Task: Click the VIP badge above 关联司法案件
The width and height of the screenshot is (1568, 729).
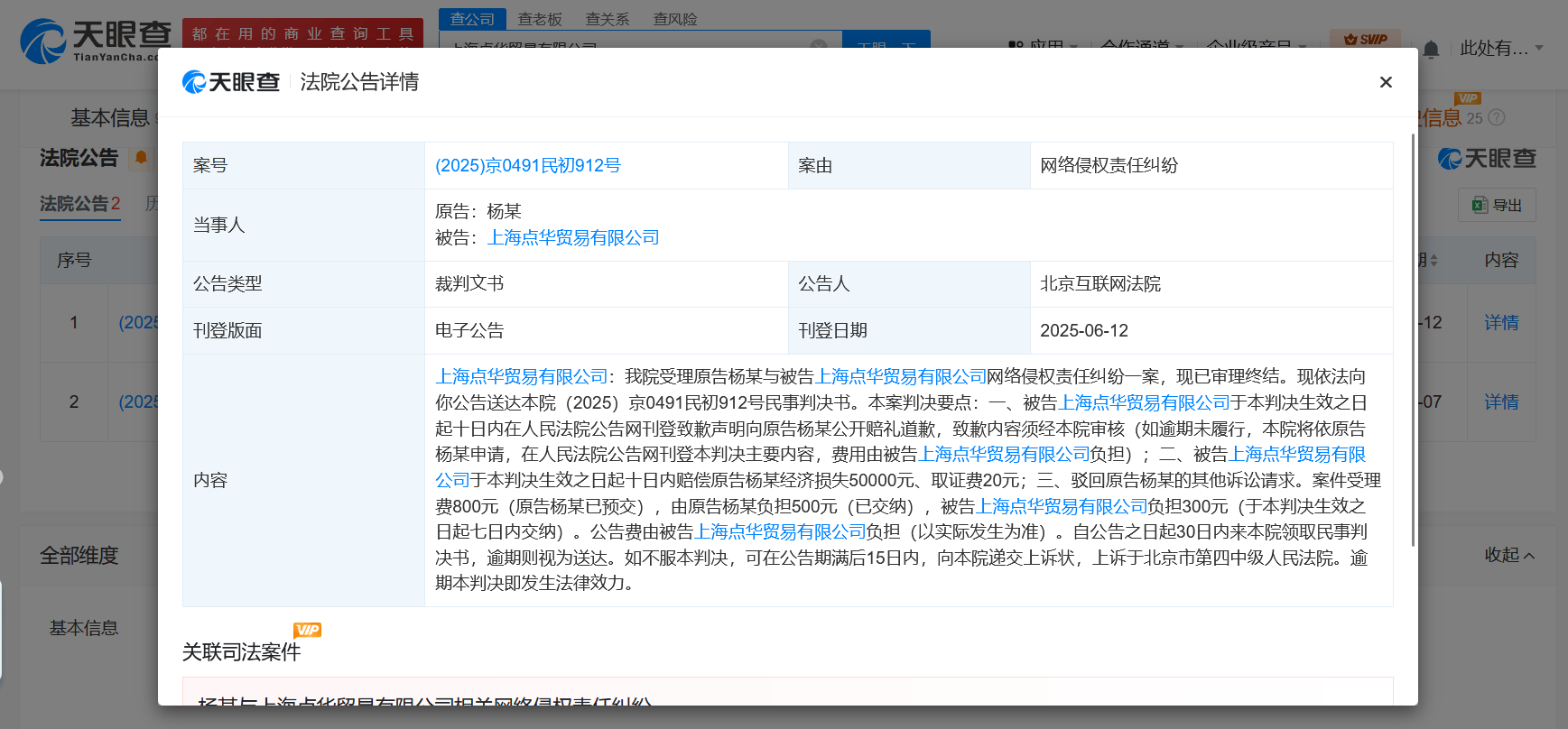Action: pos(307,630)
